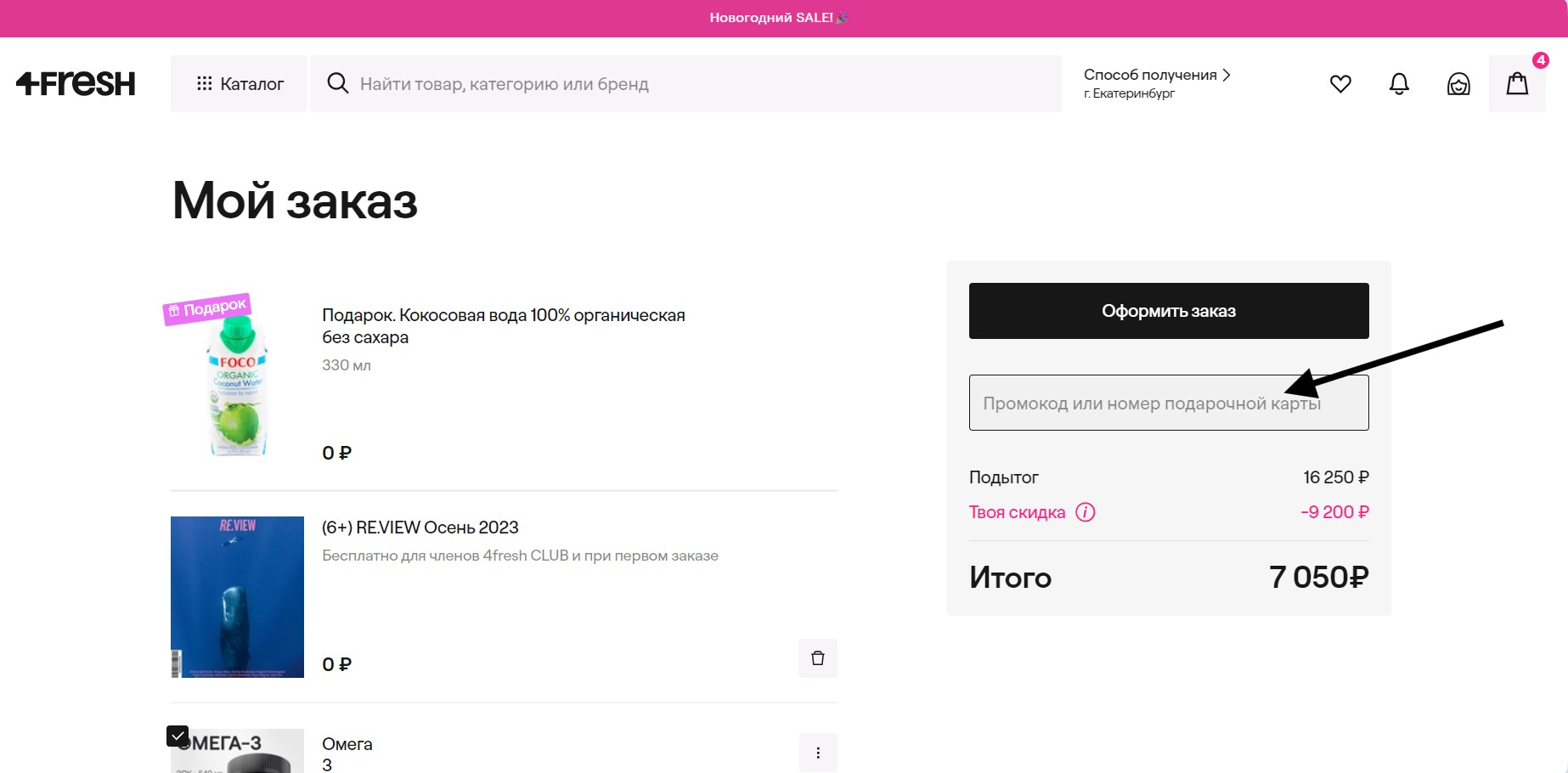Open the 4fresh logo home link
The height and width of the screenshot is (773, 1568).
point(76,83)
